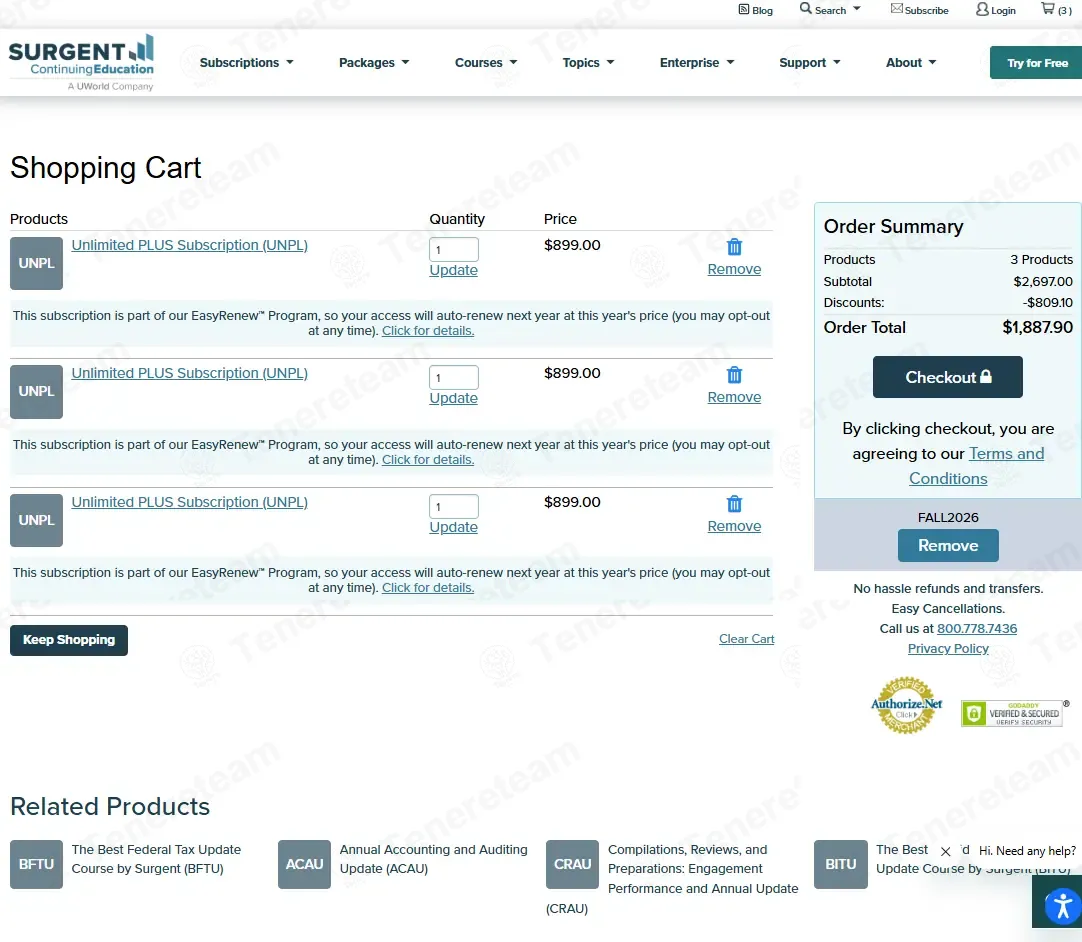Image resolution: width=1082 pixels, height=942 pixels.
Task: Expand the Enterprise menu
Action: pyautogui.click(x=697, y=63)
